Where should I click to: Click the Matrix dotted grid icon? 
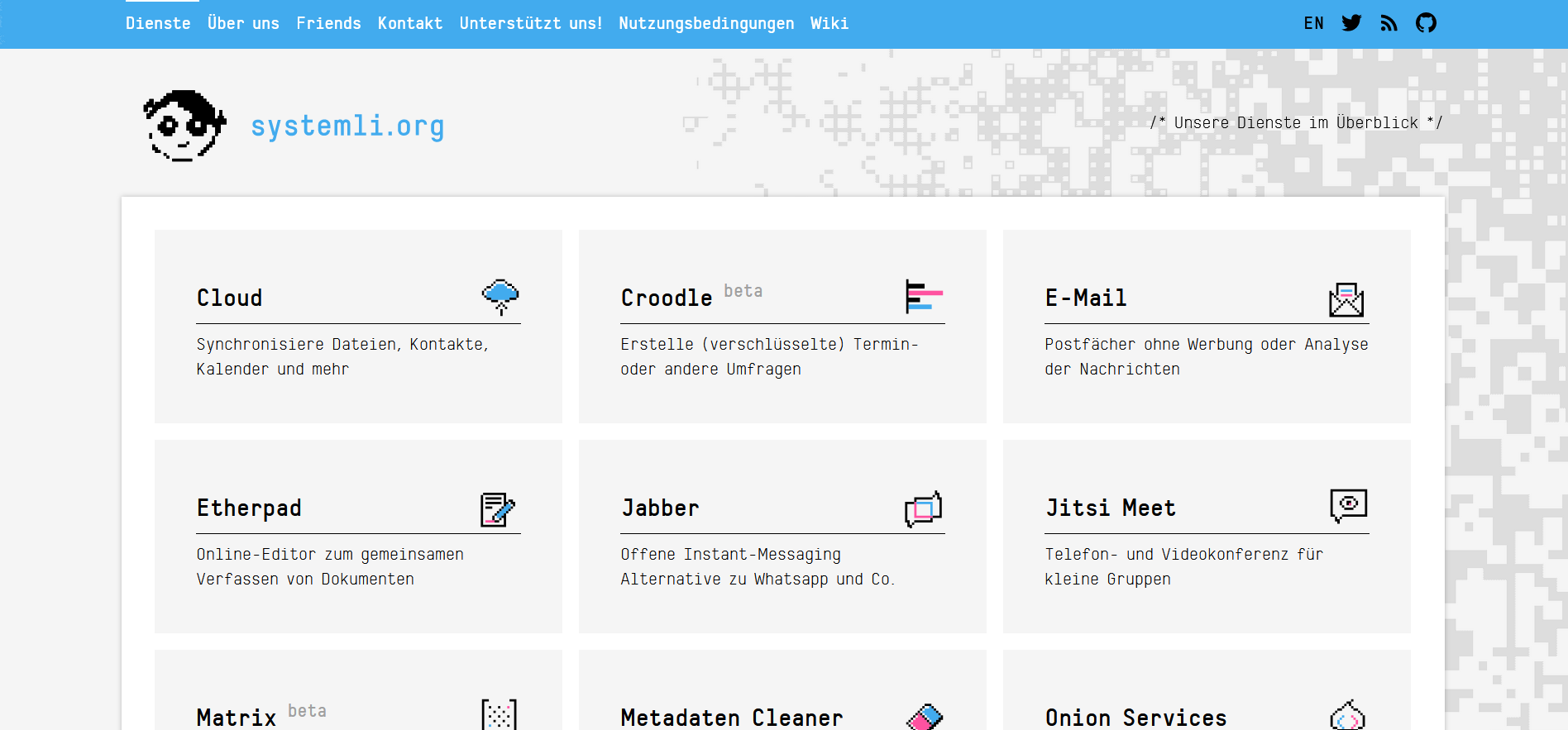coord(500,714)
